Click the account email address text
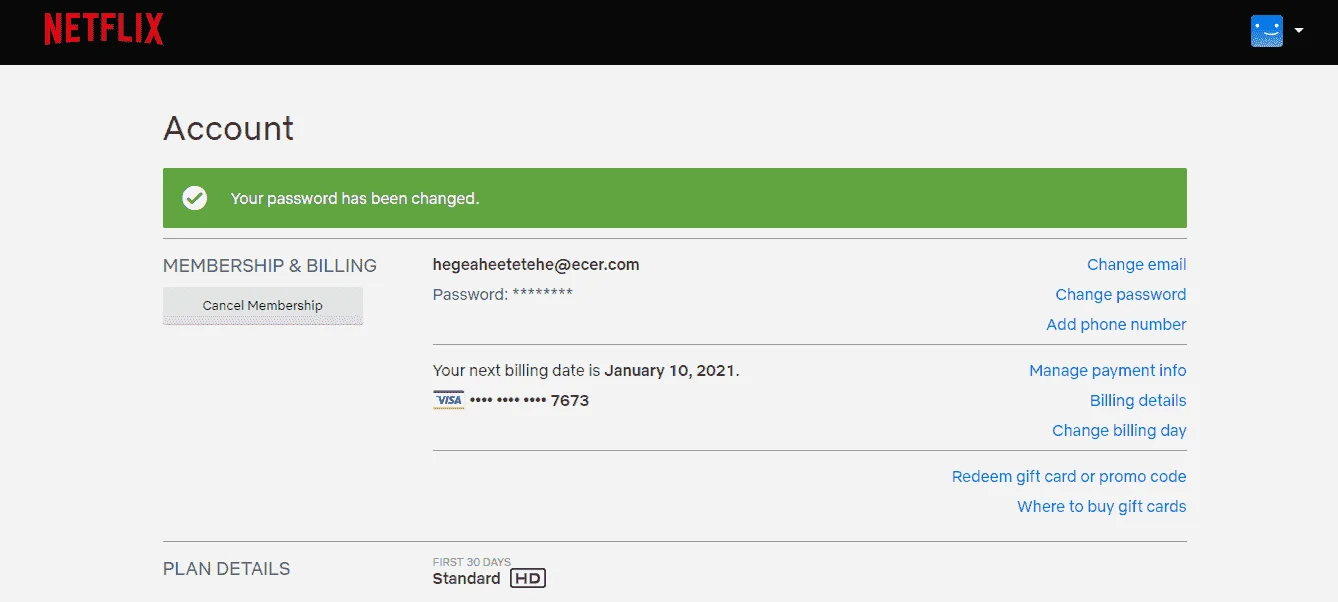Viewport: 1338px width, 602px height. pos(536,265)
